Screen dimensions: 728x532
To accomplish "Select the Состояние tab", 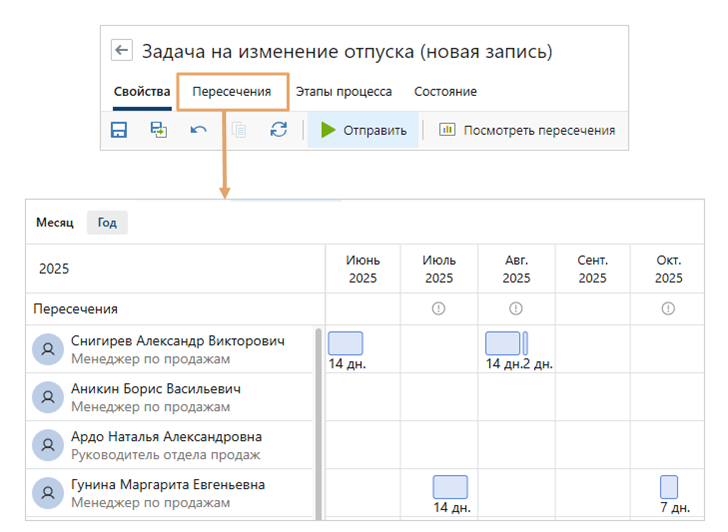I will (445, 91).
